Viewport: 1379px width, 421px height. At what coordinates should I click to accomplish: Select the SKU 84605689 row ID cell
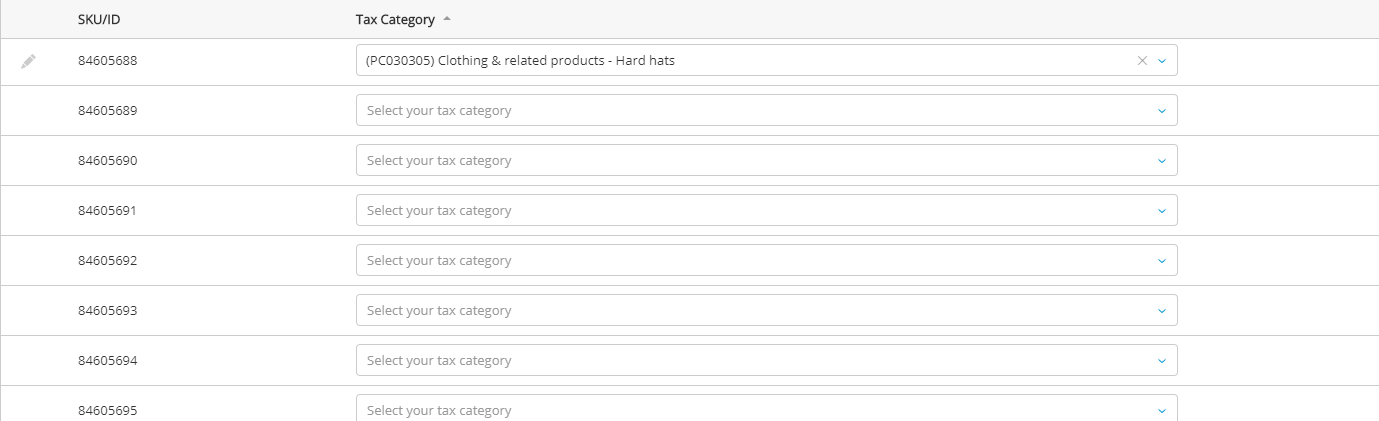click(107, 111)
